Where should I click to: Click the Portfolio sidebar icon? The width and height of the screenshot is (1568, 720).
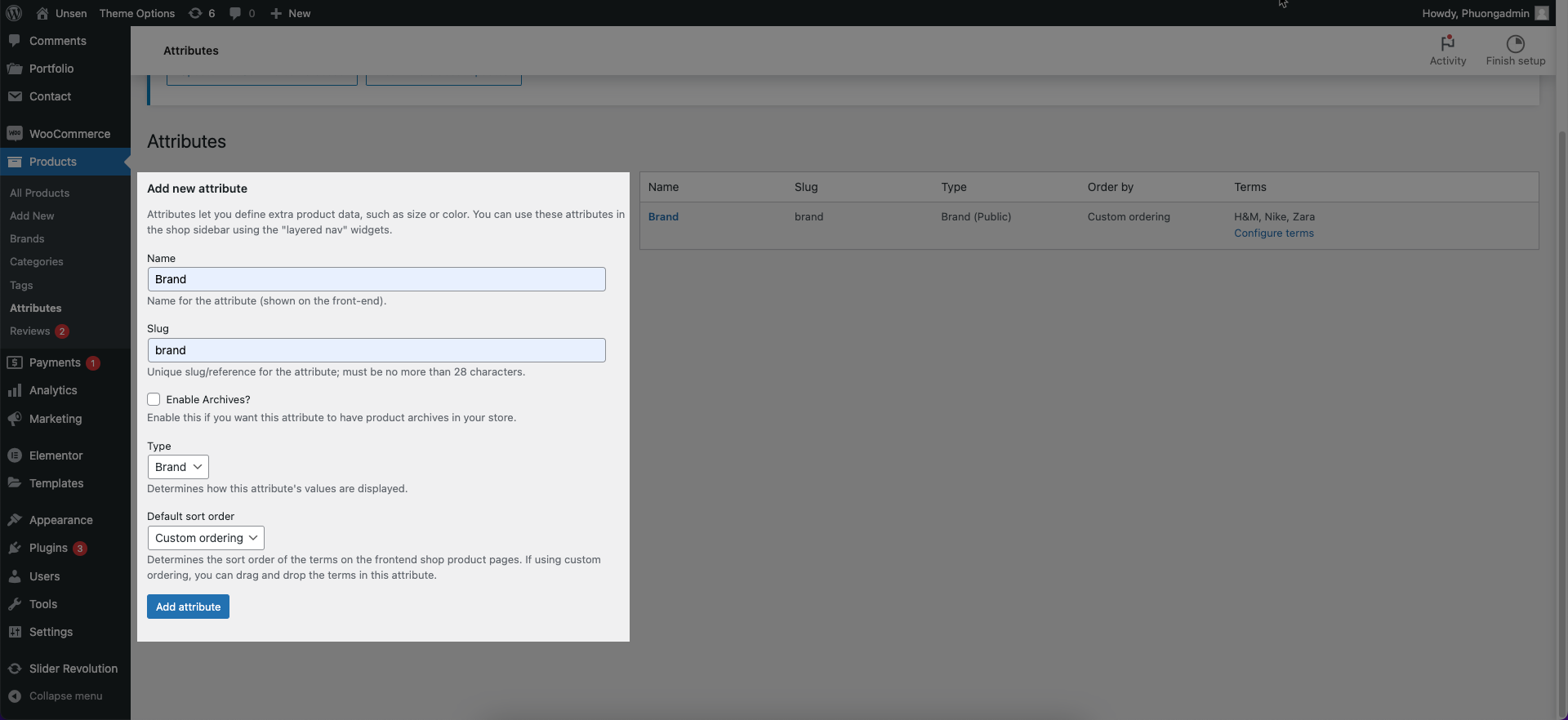coord(15,69)
